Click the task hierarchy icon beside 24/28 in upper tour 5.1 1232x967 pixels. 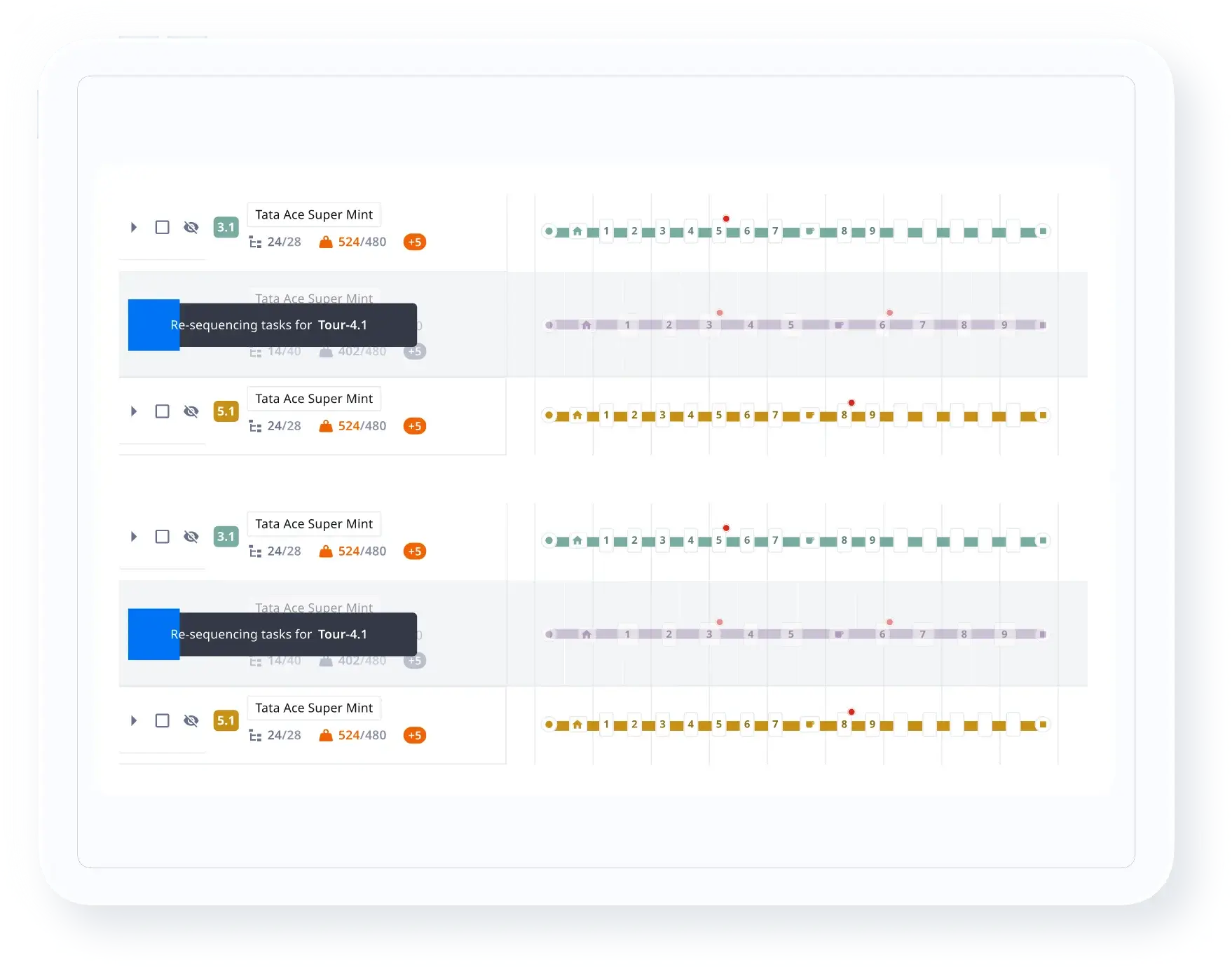point(255,426)
